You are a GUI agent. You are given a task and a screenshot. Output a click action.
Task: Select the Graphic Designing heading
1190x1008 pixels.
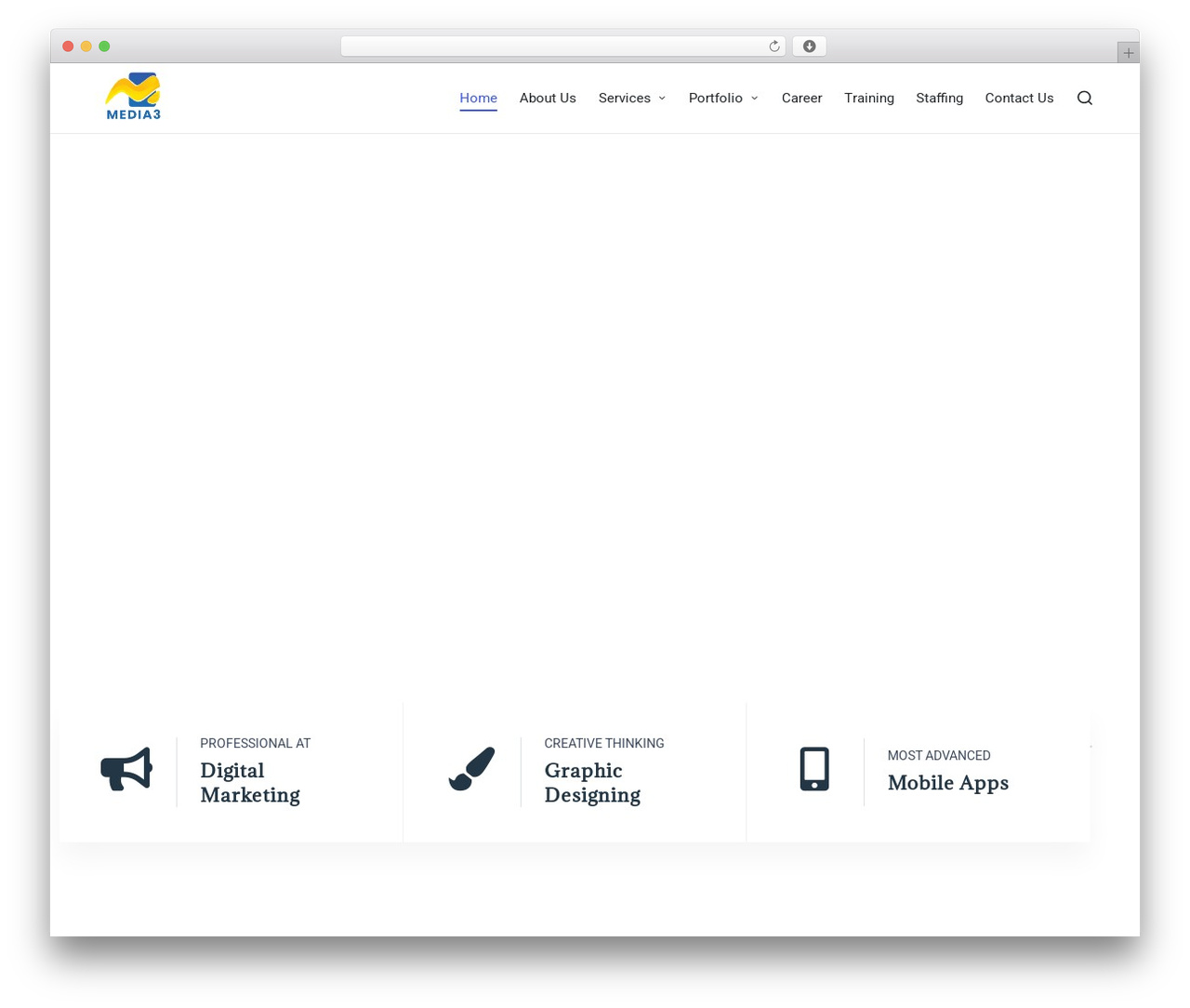[592, 783]
